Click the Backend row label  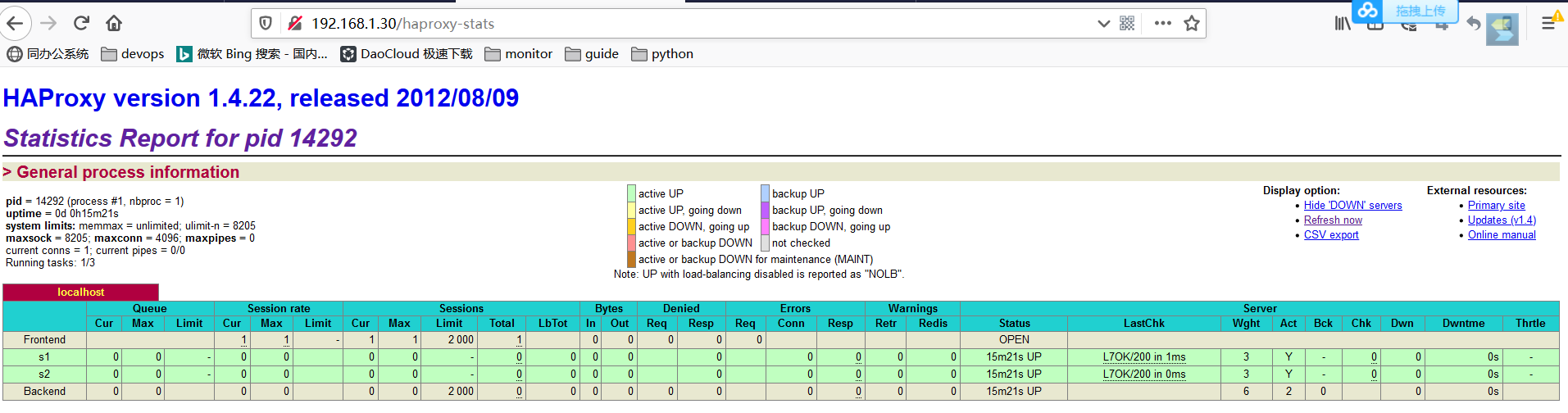coord(44,392)
